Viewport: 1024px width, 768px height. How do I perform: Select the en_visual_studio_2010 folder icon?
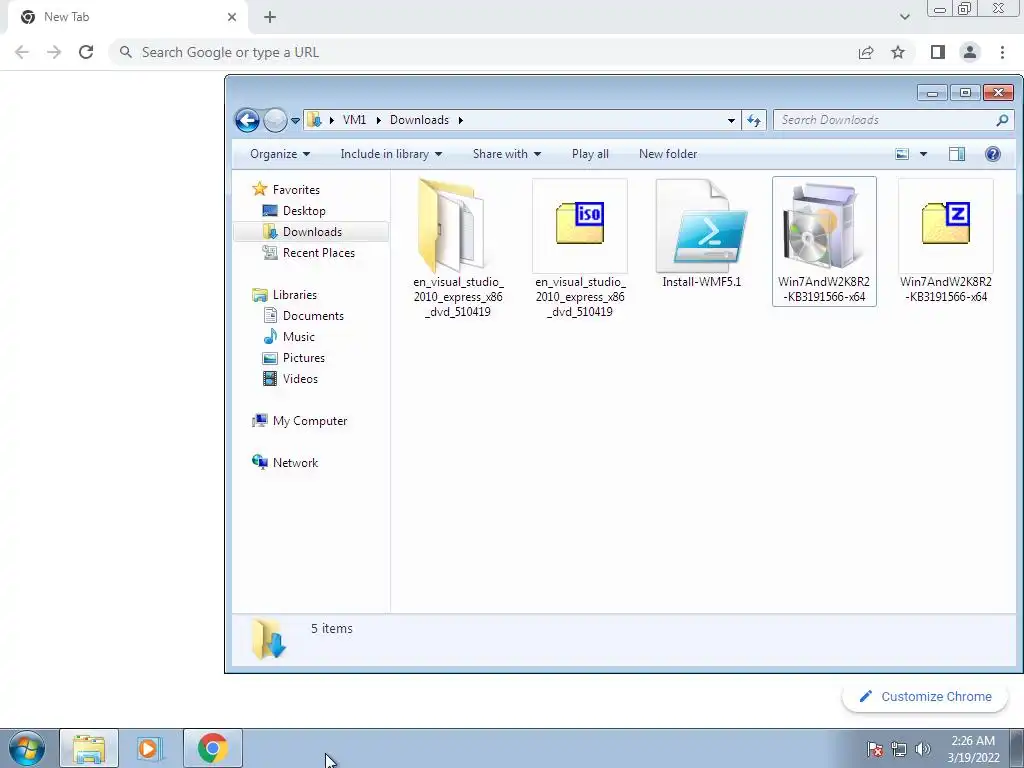(452, 226)
